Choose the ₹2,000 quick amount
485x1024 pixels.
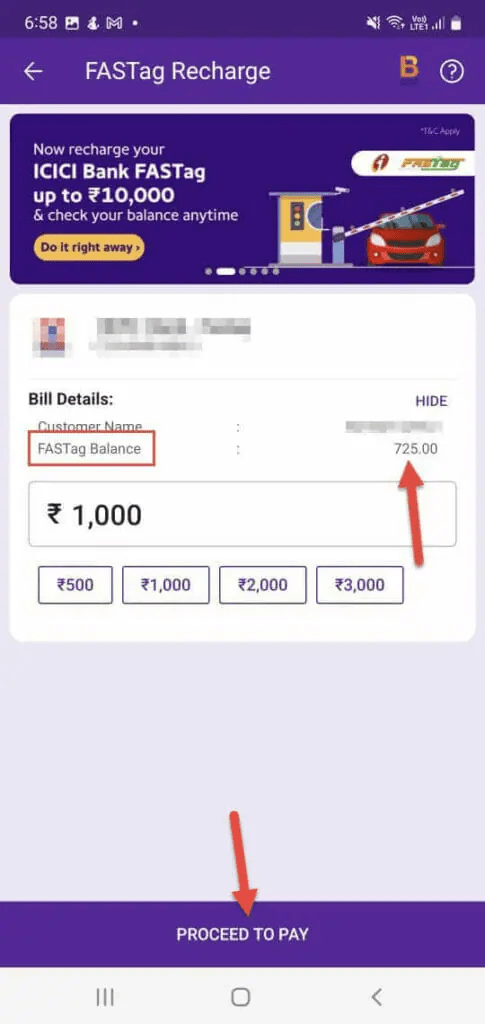click(x=262, y=584)
